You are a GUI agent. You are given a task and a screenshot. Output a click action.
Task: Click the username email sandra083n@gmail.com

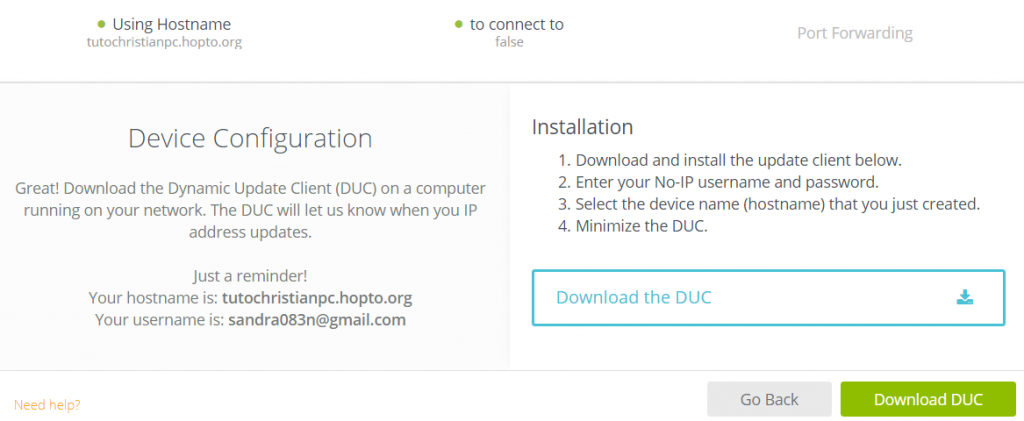point(317,320)
